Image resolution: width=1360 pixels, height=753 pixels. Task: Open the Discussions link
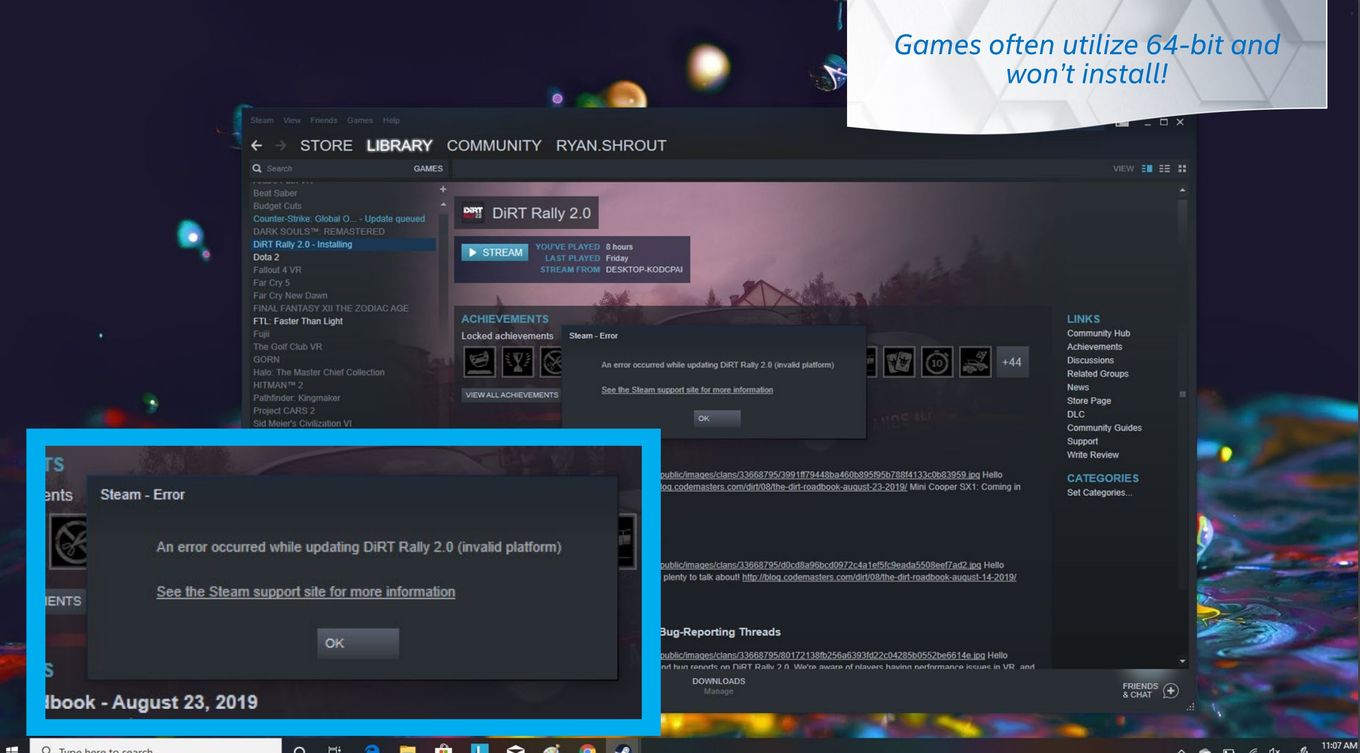pos(1090,361)
